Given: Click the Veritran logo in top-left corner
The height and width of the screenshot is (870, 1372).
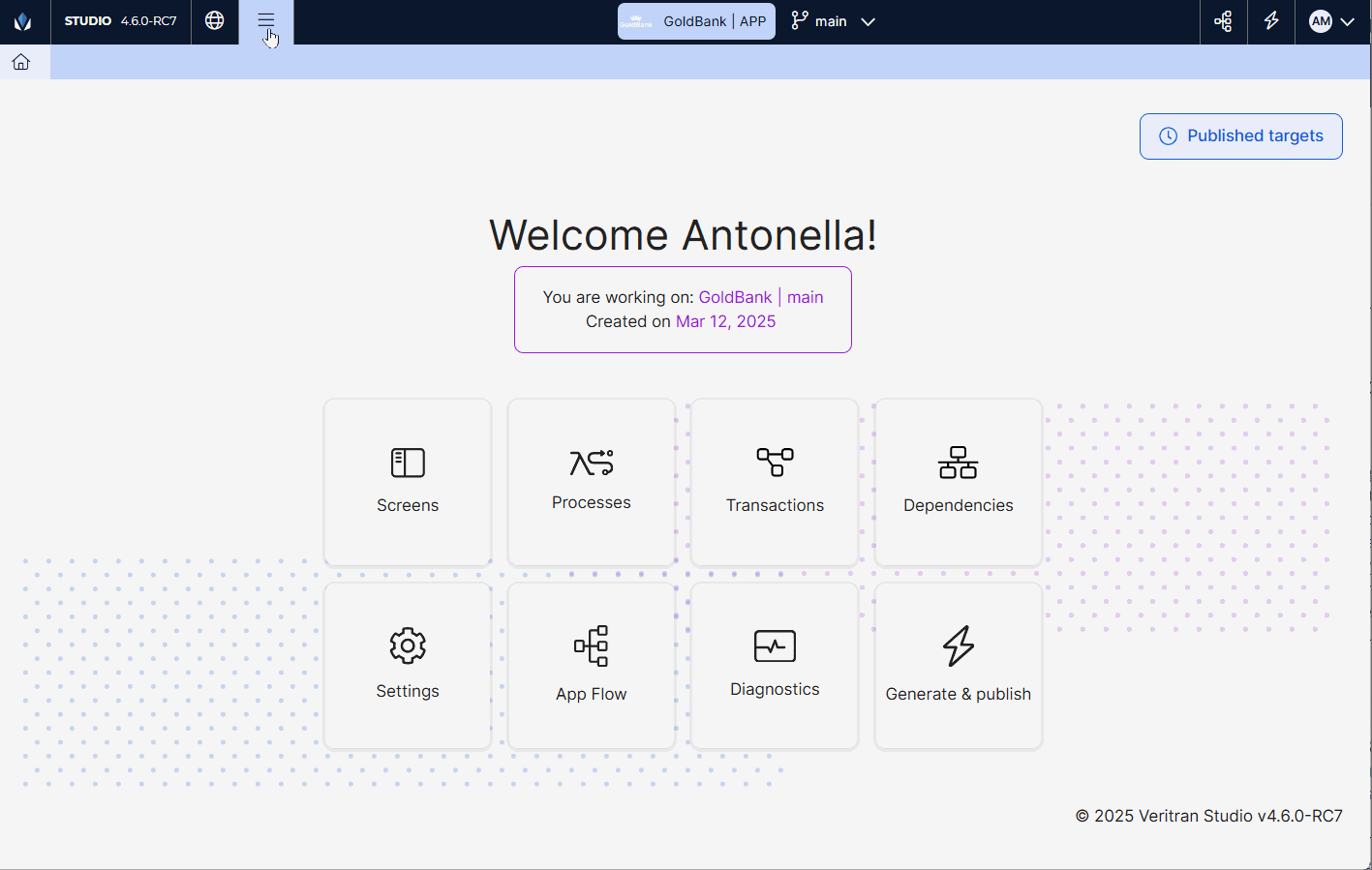Looking at the screenshot, I should click(23, 21).
